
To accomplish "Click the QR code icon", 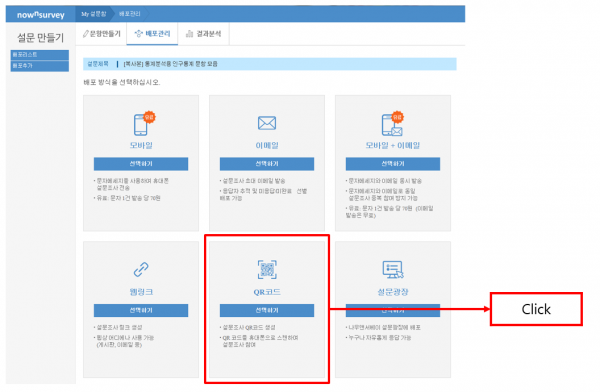I will pos(267,270).
